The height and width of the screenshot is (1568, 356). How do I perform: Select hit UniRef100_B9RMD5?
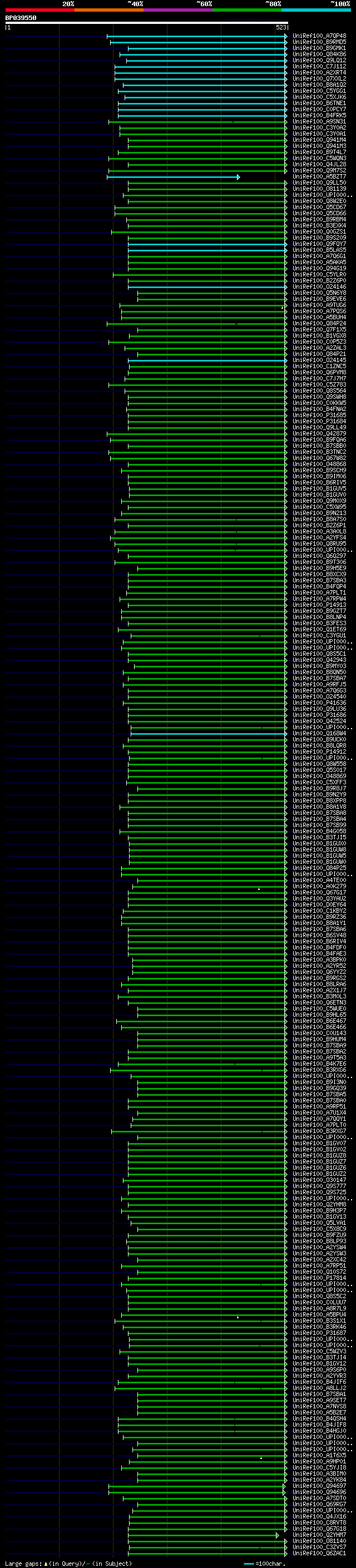(319, 42)
